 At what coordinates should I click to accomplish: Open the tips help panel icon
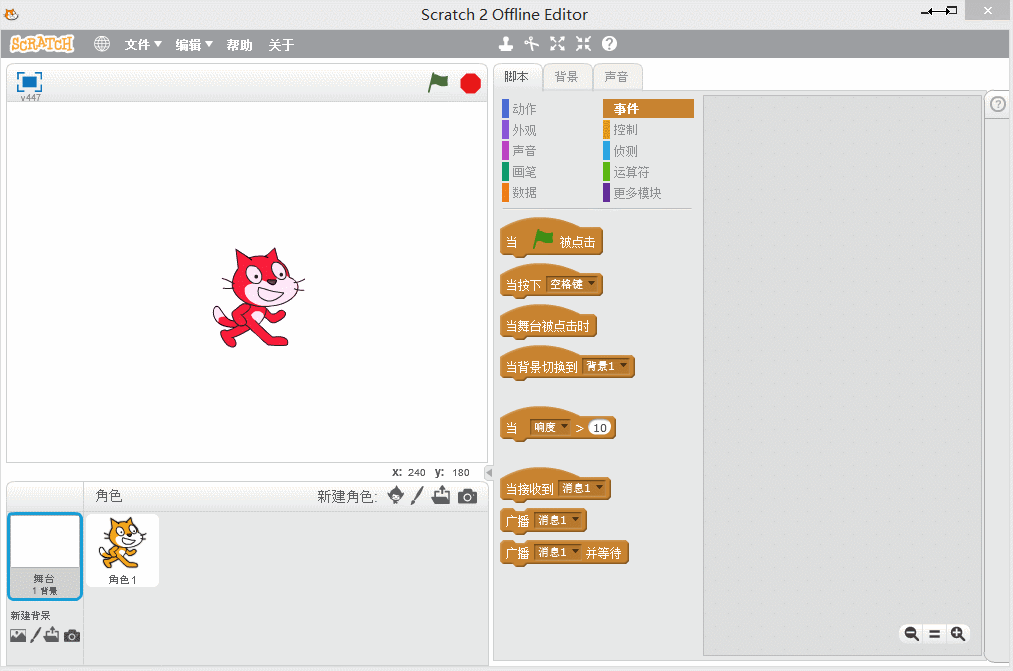(x=998, y=104)
